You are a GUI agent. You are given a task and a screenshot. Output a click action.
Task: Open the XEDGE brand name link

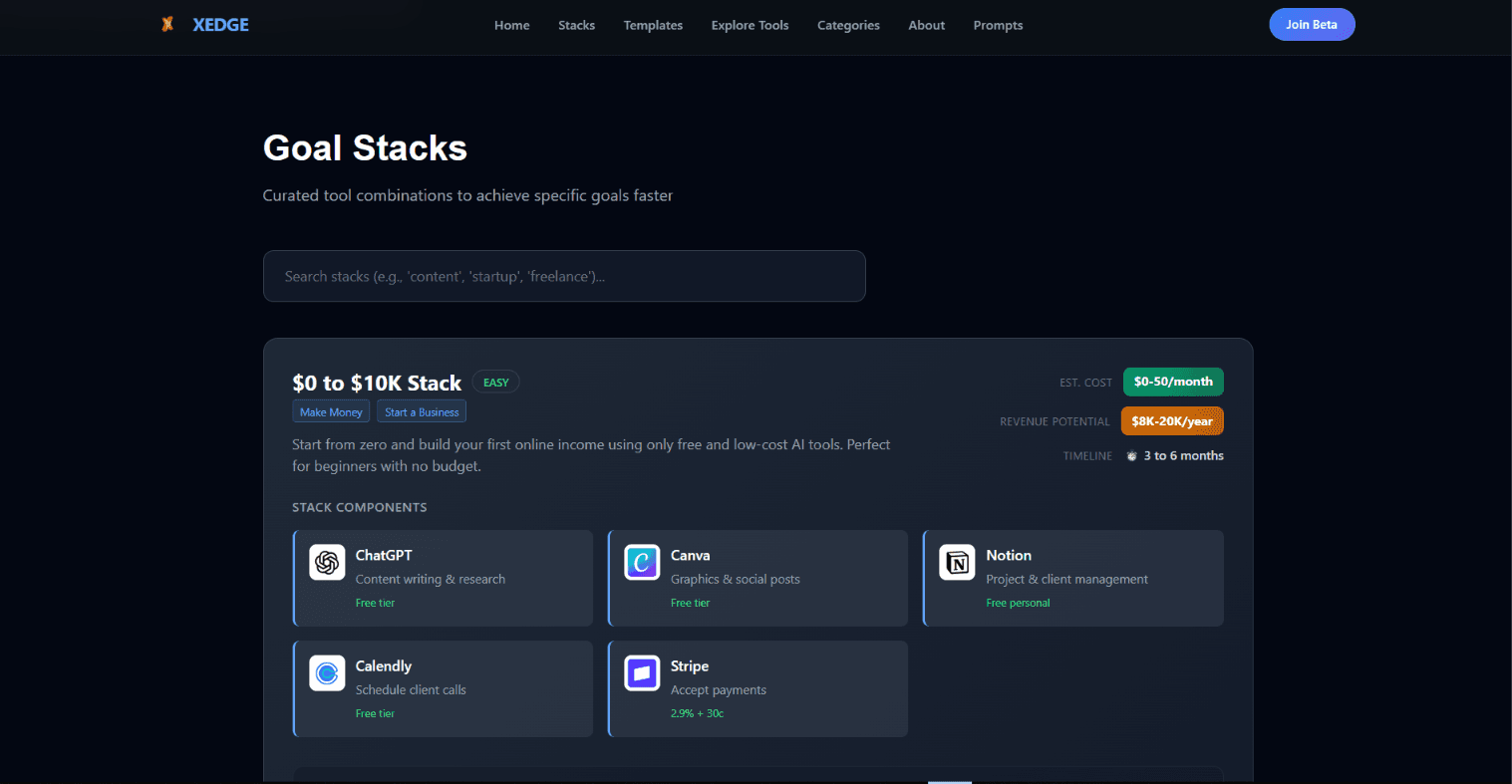click(x=220, y=25)
